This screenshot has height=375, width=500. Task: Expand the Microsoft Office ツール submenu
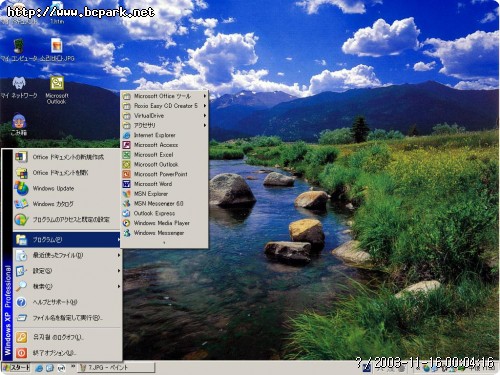(164, 96)
